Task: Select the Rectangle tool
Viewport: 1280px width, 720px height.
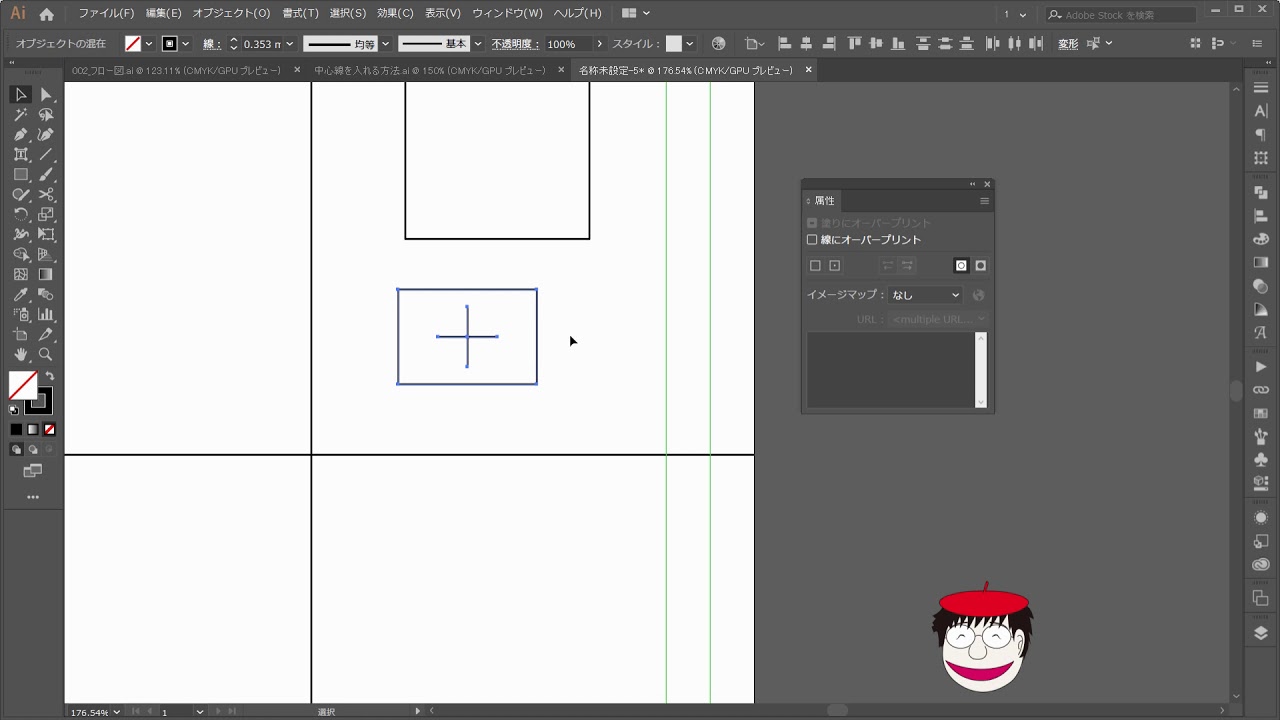Action: (x=20, y=175)
